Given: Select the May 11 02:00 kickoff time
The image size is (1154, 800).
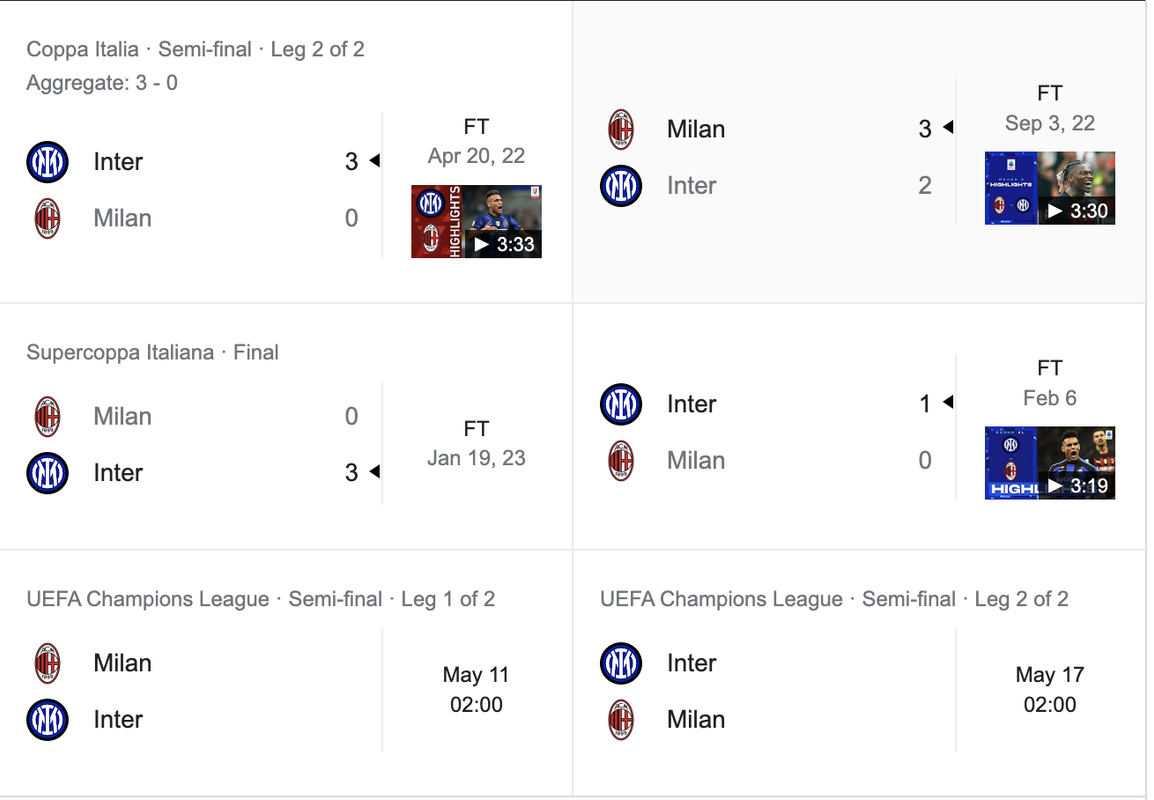Looking at the screenshot, I should click(x=476, y=690).
